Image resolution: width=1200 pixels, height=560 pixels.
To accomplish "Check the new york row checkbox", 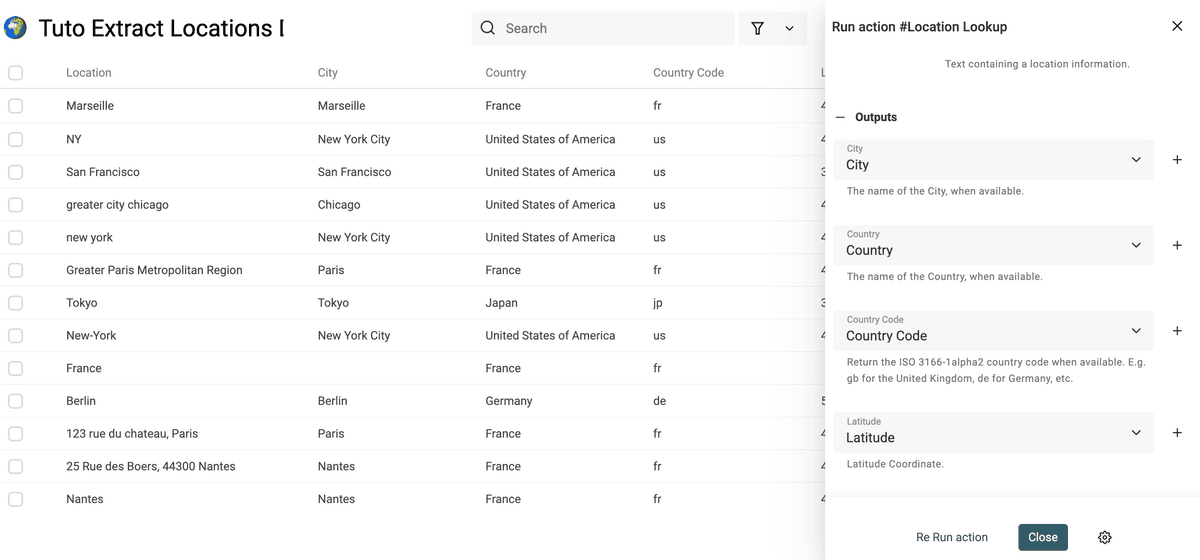I will tap(15, 237).
